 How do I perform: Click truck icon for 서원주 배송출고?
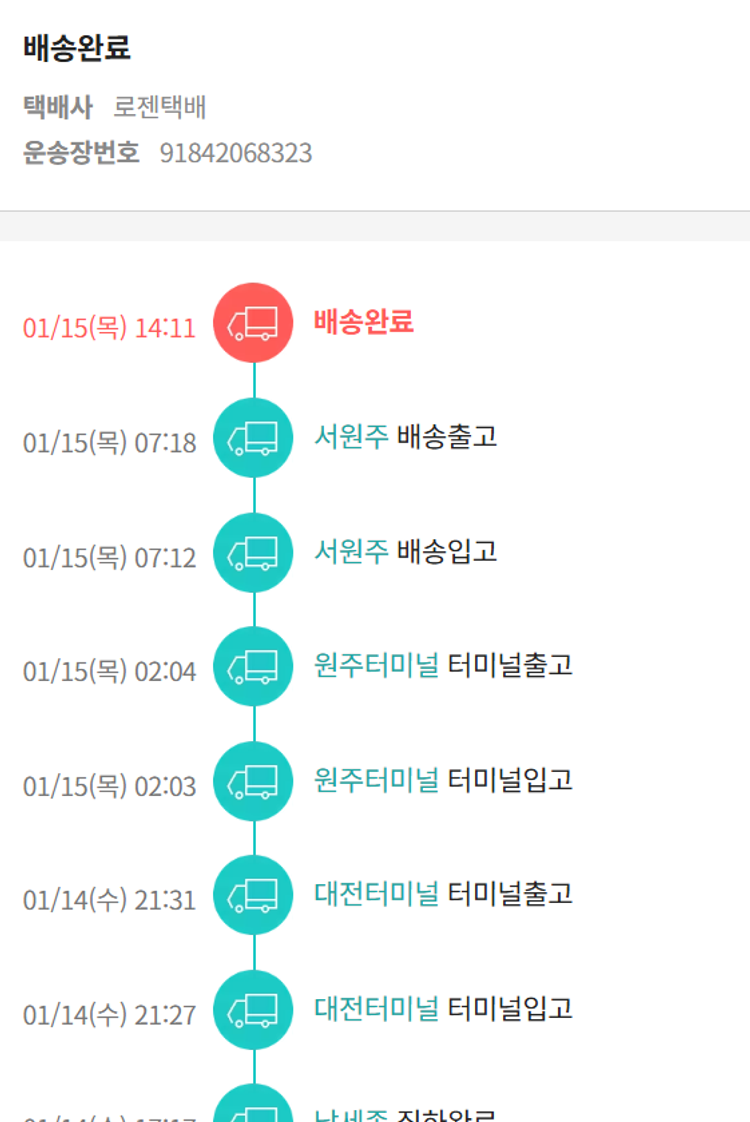[x=253, y=438]
